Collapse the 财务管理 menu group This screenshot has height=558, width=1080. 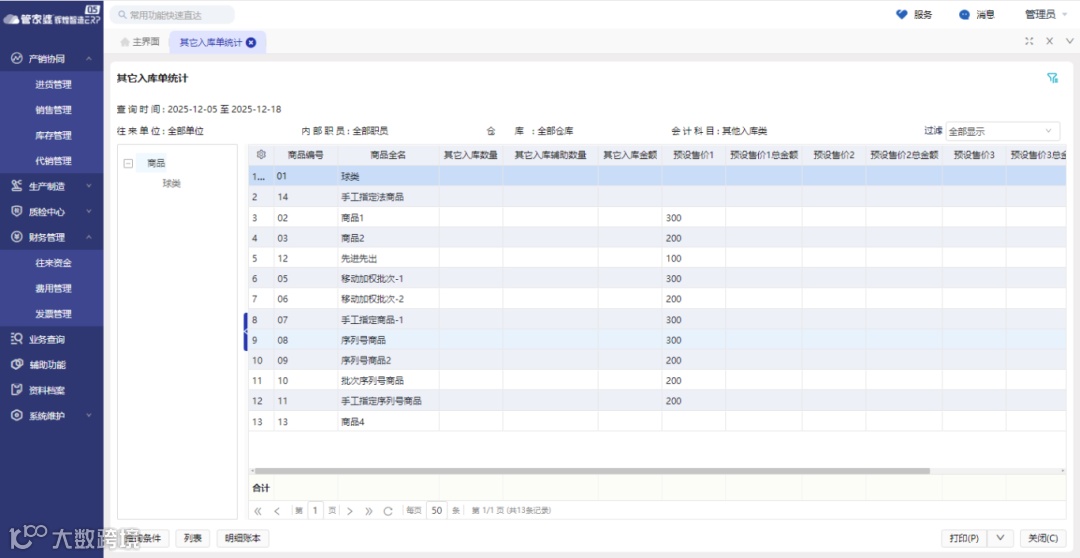click(89, 237)
